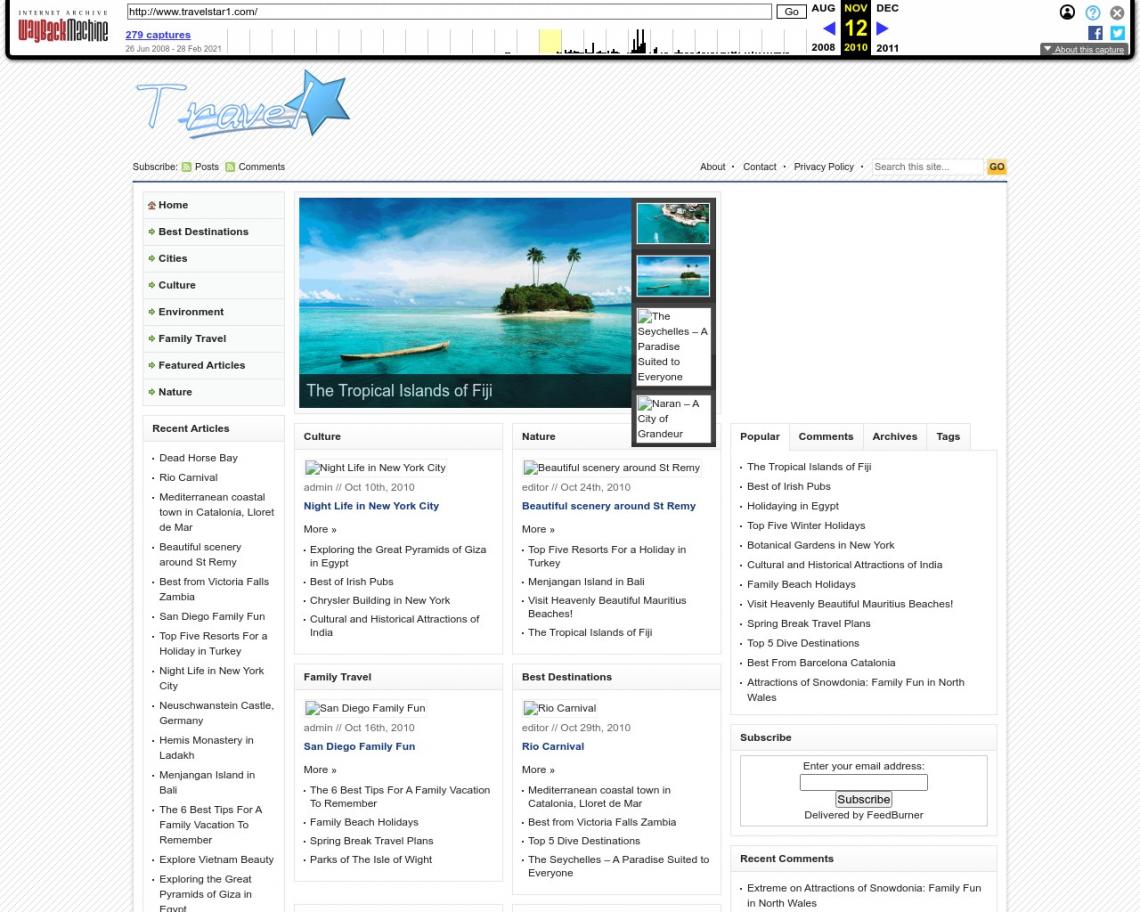Select the first slider thumbnail image

673,224
